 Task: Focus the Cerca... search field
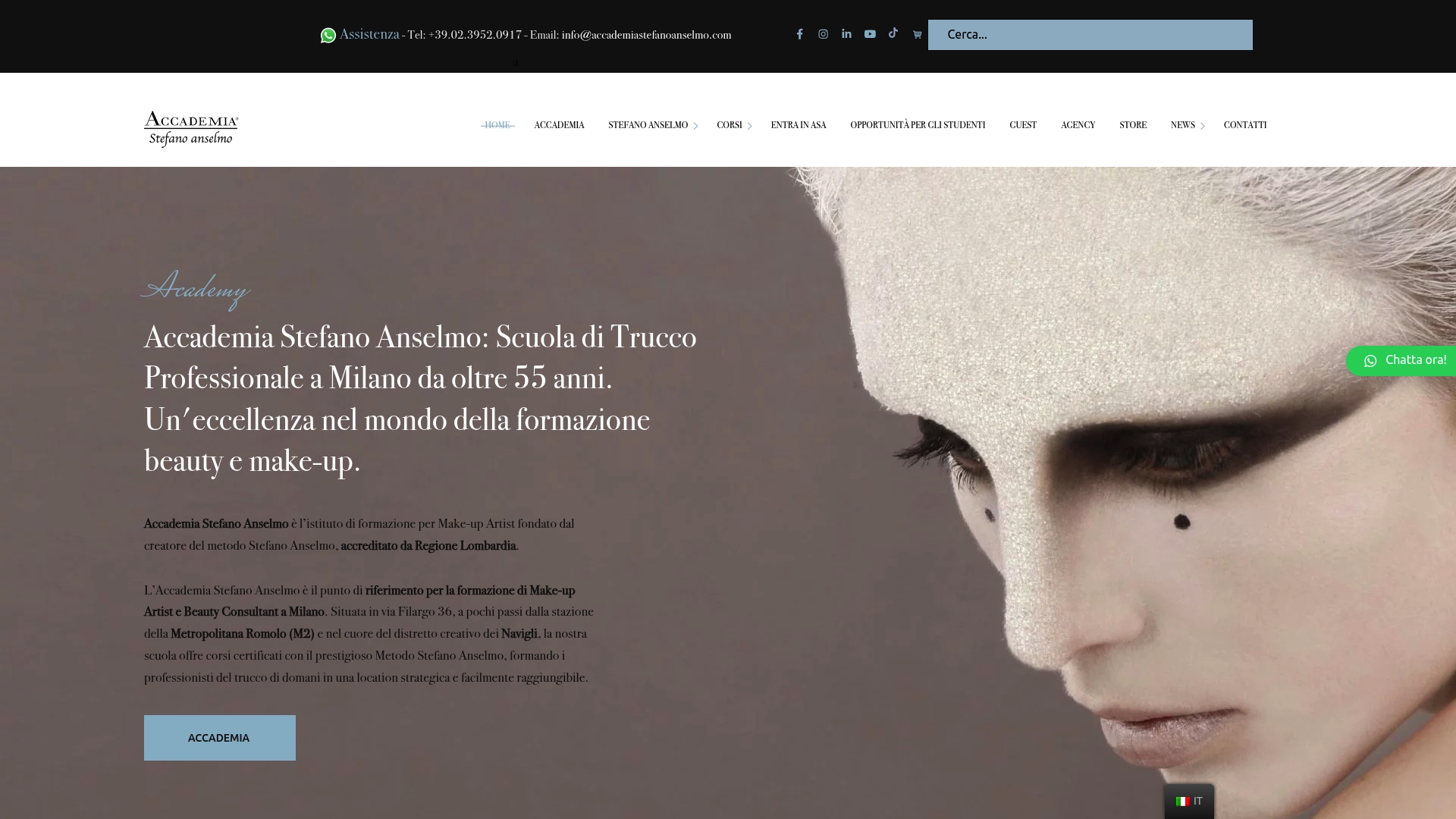click(1090, 35)
